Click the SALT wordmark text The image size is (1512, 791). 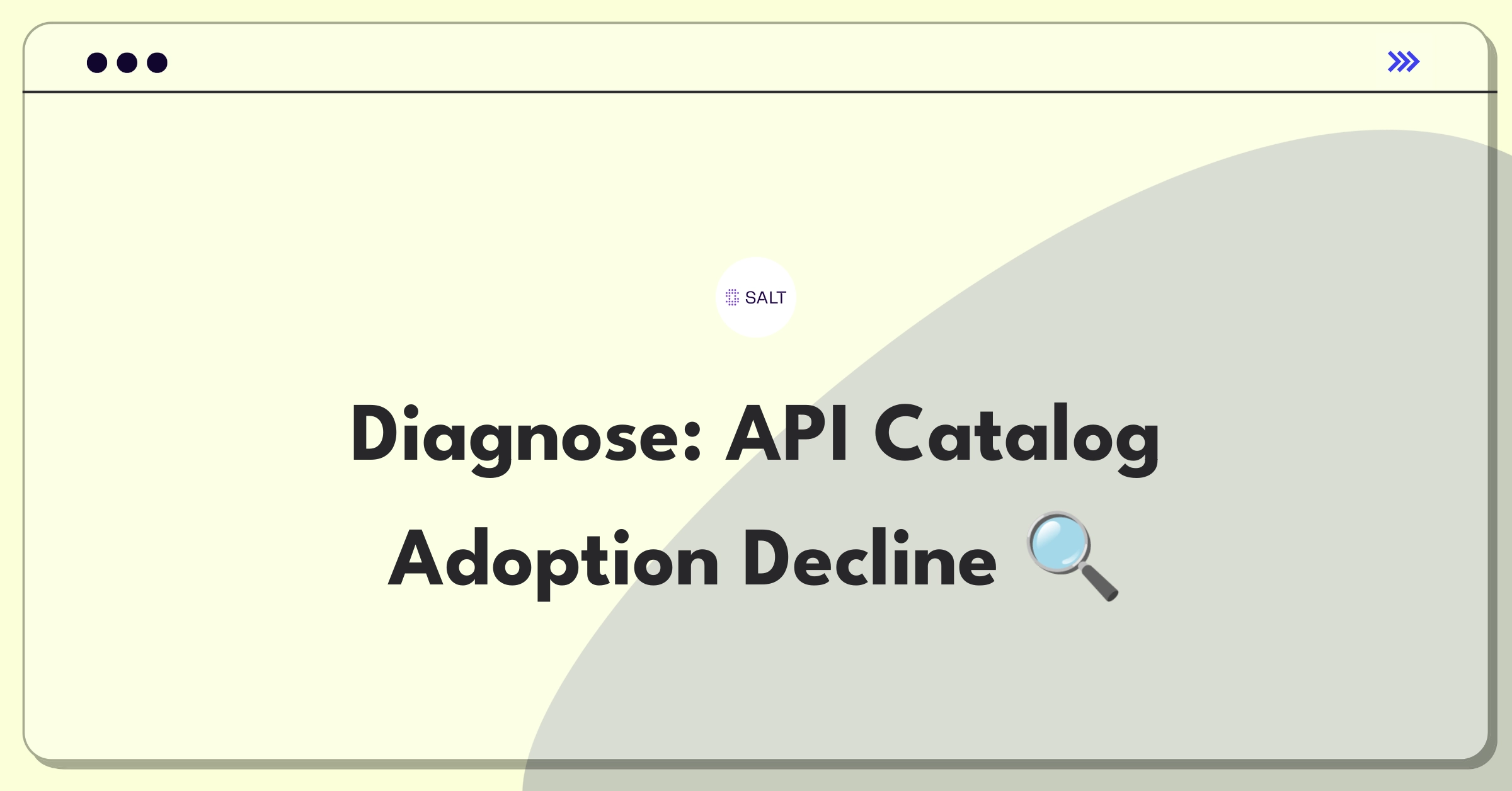point(765,297)
